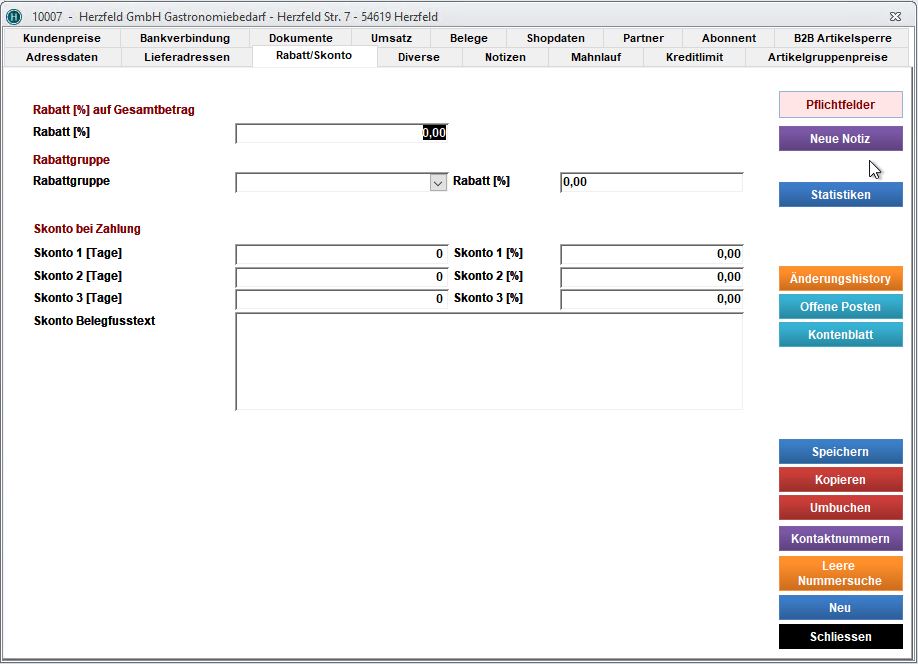Viewport: 918px width, 664px height.
Task: Click the app icon in title bar
Action: tap(14, 17)
